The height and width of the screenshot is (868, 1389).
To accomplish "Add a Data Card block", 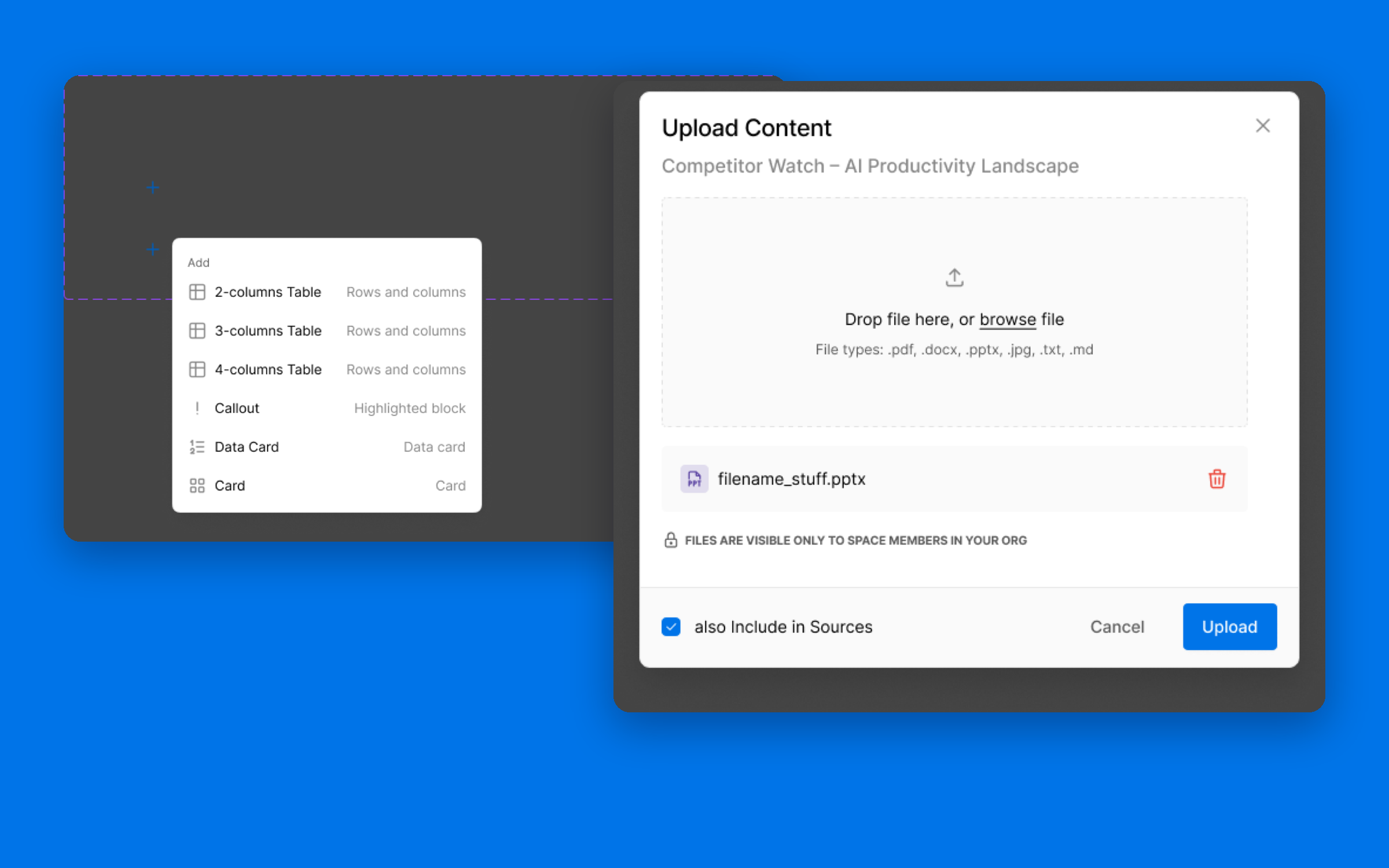I will click(327, 447).
